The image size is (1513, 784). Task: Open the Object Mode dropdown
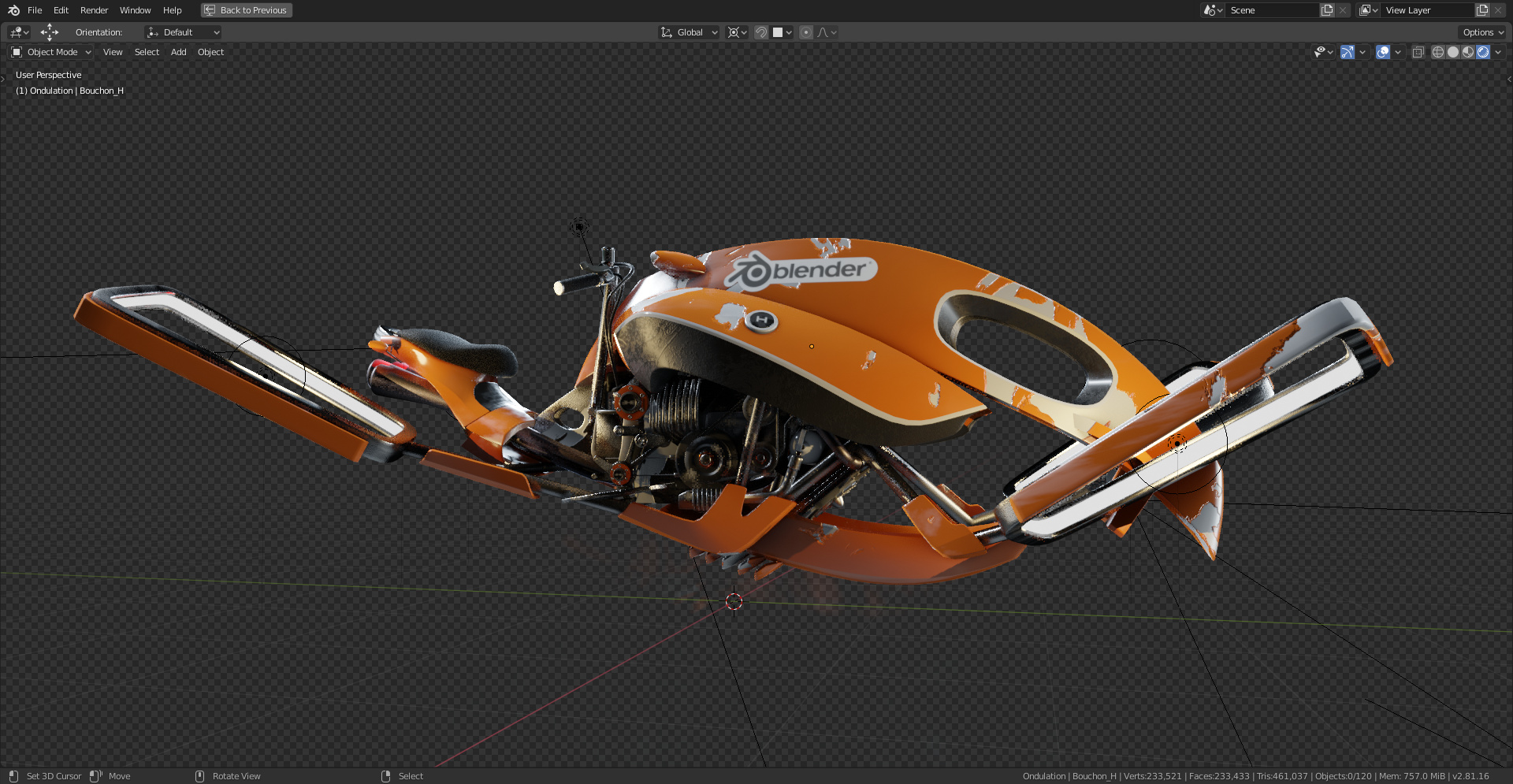[51, 52]
